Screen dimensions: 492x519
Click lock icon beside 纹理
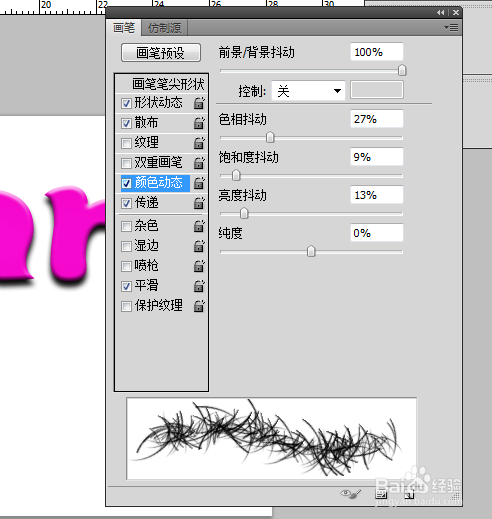coord(199,143)
